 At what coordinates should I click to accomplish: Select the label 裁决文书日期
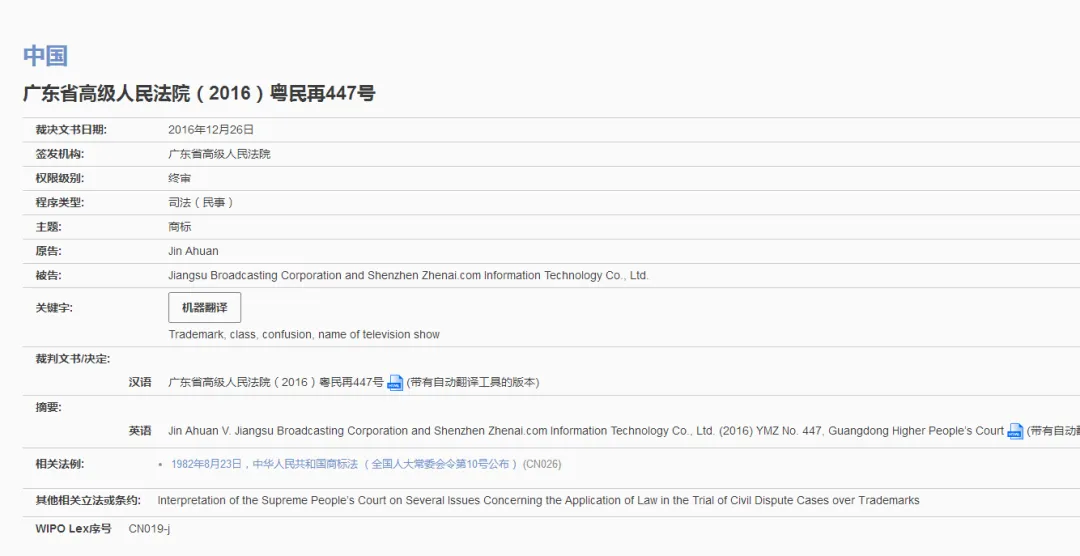[x=71, y=130]
